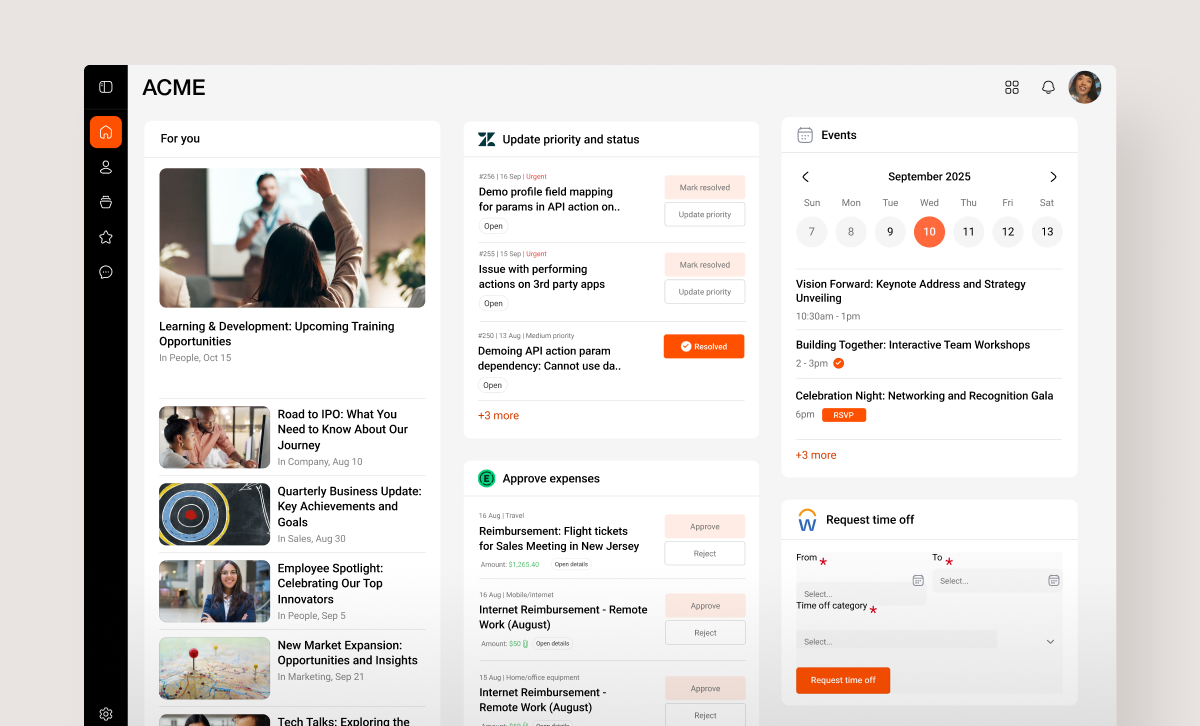Image resolution: width=1200 pixels, height=726 pixels.
Task: Open Quarterly Business Update thumbnail
Action: coord(214,514)
